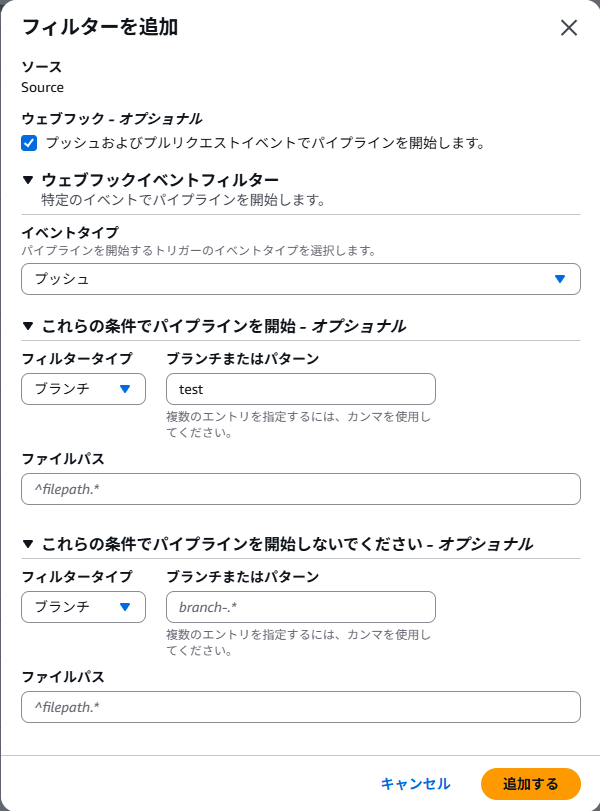600x811 pixels.
Task: Click the キャンセル link button
Action: (415, 784)
